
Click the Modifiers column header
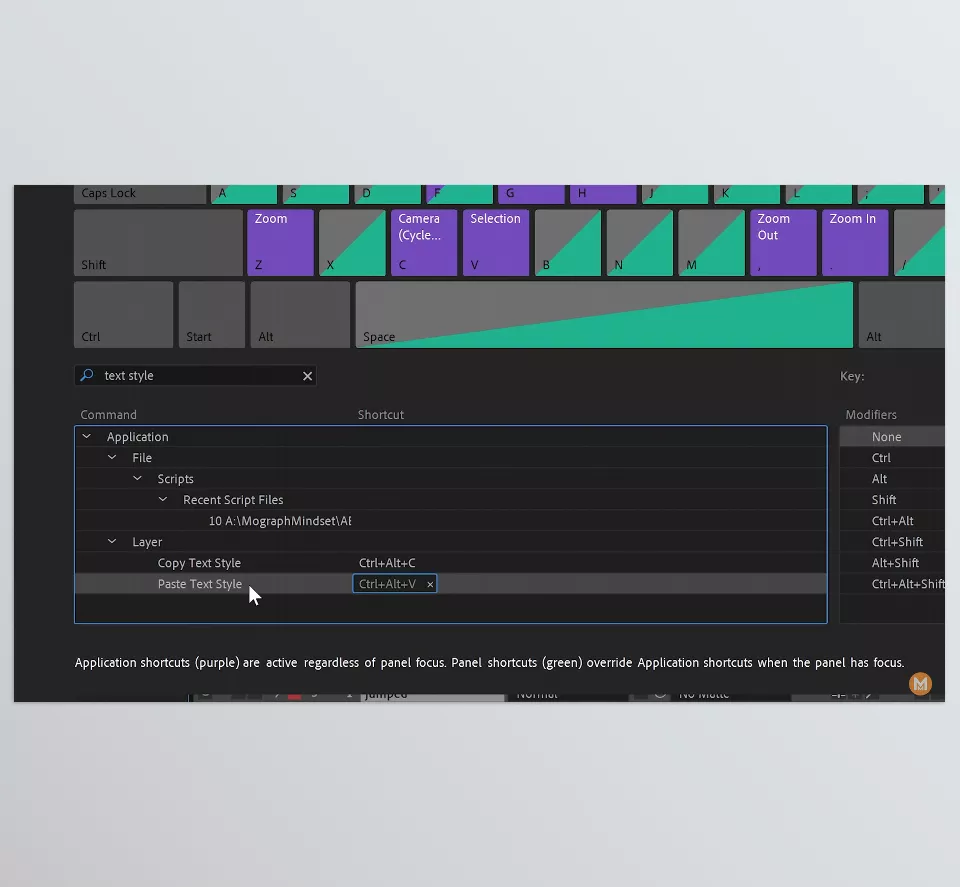(871, 414)
